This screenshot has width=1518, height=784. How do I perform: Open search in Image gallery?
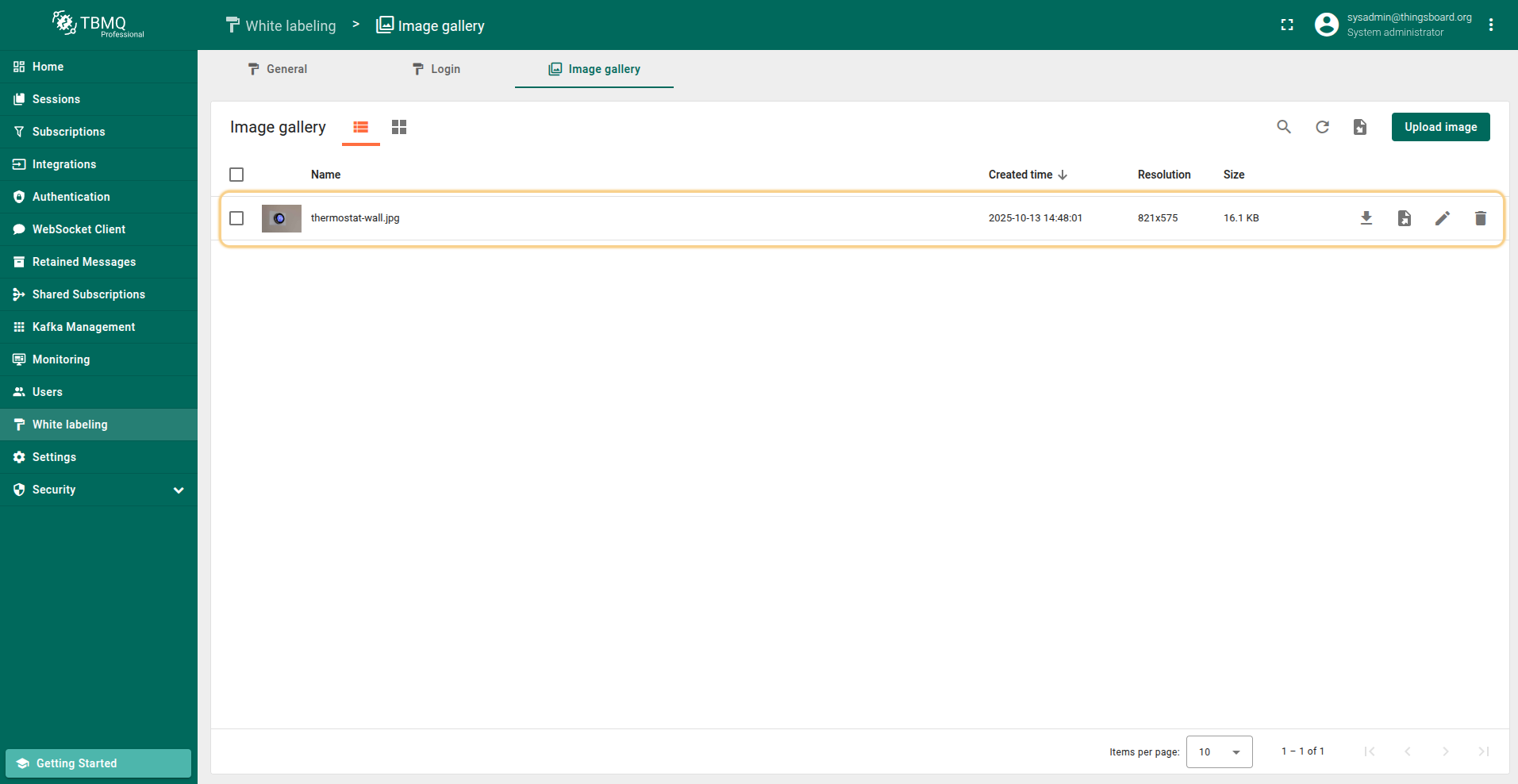1283,127
